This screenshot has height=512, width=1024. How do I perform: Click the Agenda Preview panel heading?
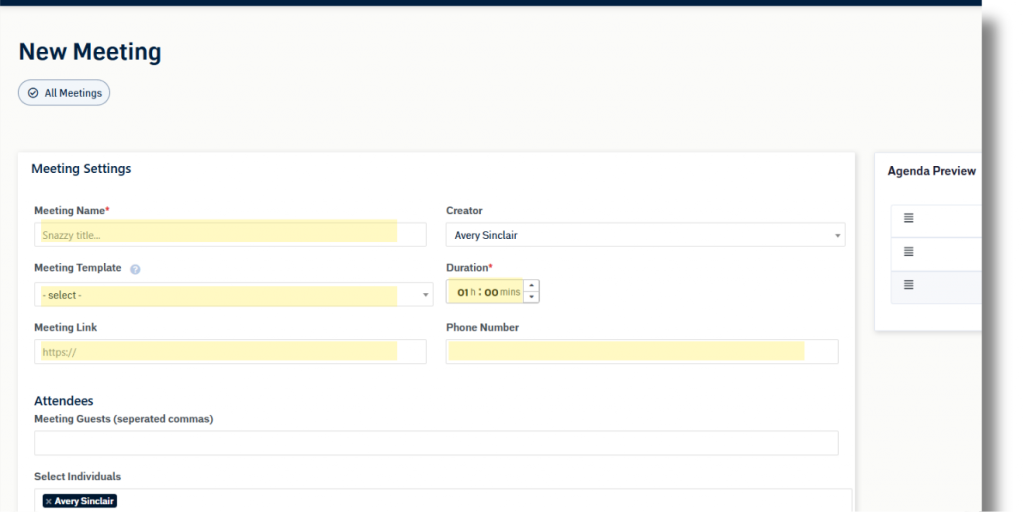coord(931,171)
